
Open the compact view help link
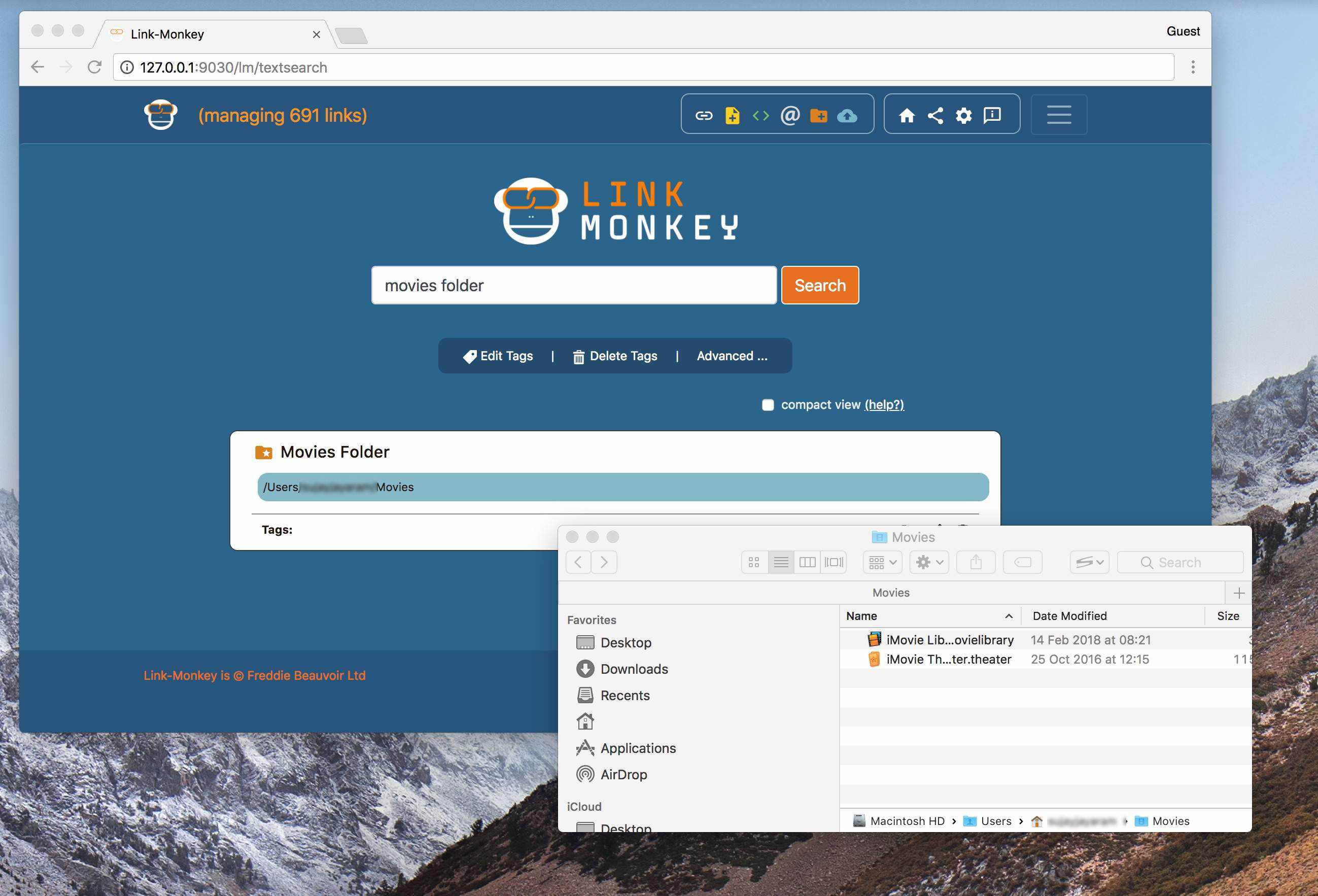coord(884,405)
